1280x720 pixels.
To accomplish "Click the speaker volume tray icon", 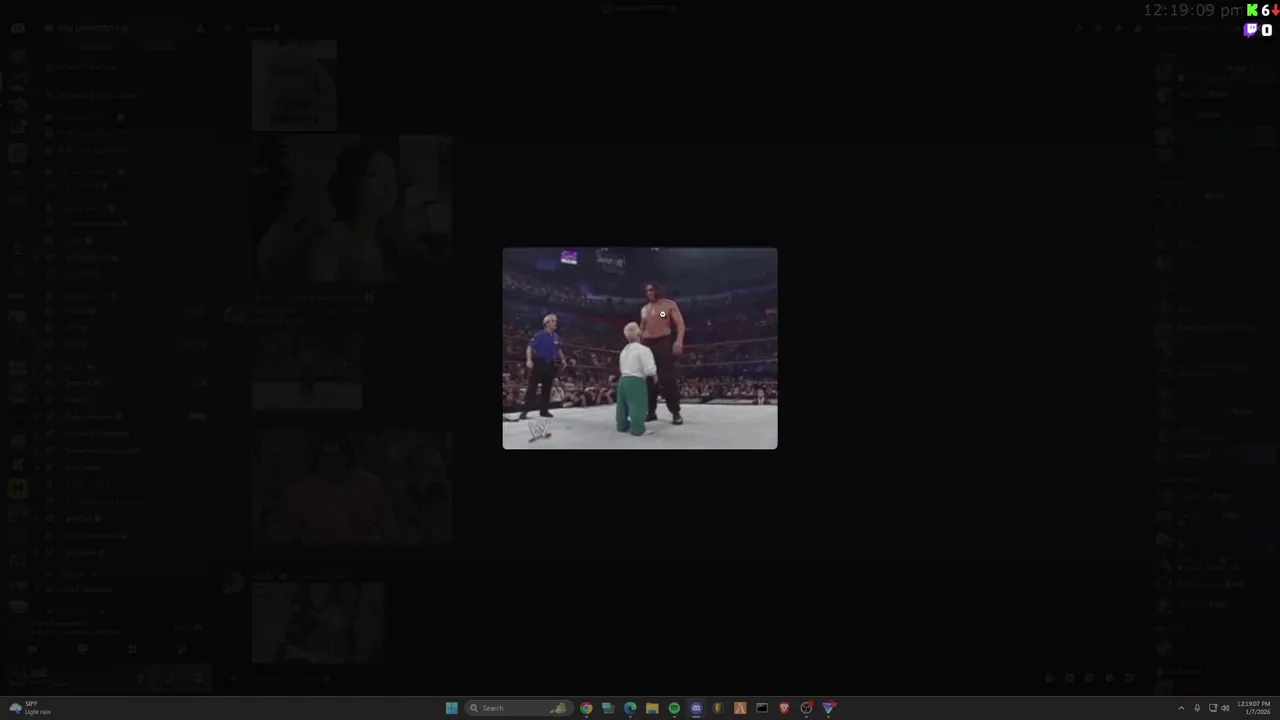I will pos(1225,708).
